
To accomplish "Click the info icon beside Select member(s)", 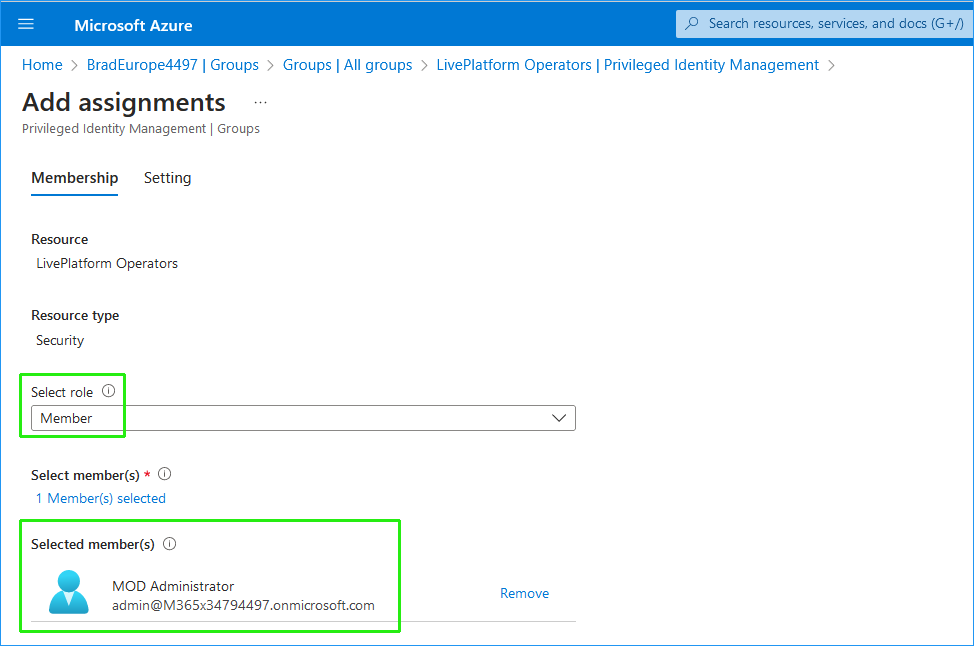I will 165,474.
